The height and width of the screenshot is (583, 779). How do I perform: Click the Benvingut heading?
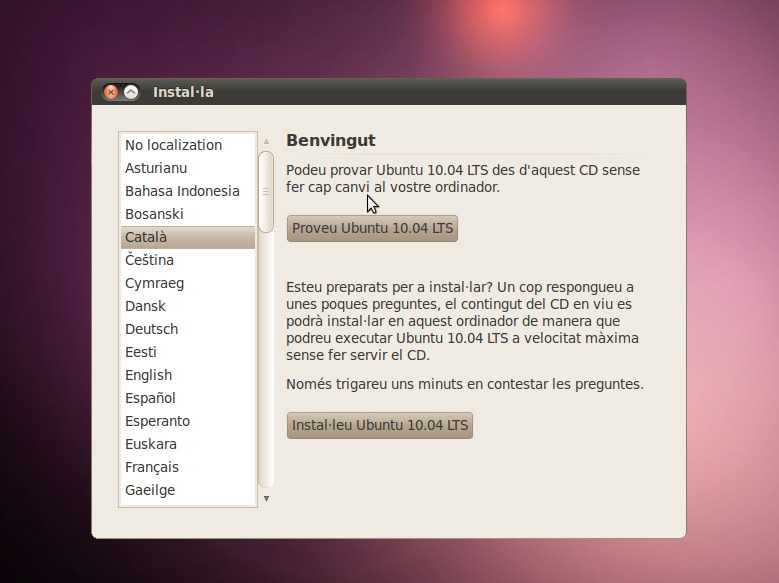click(x=330, y=141)
